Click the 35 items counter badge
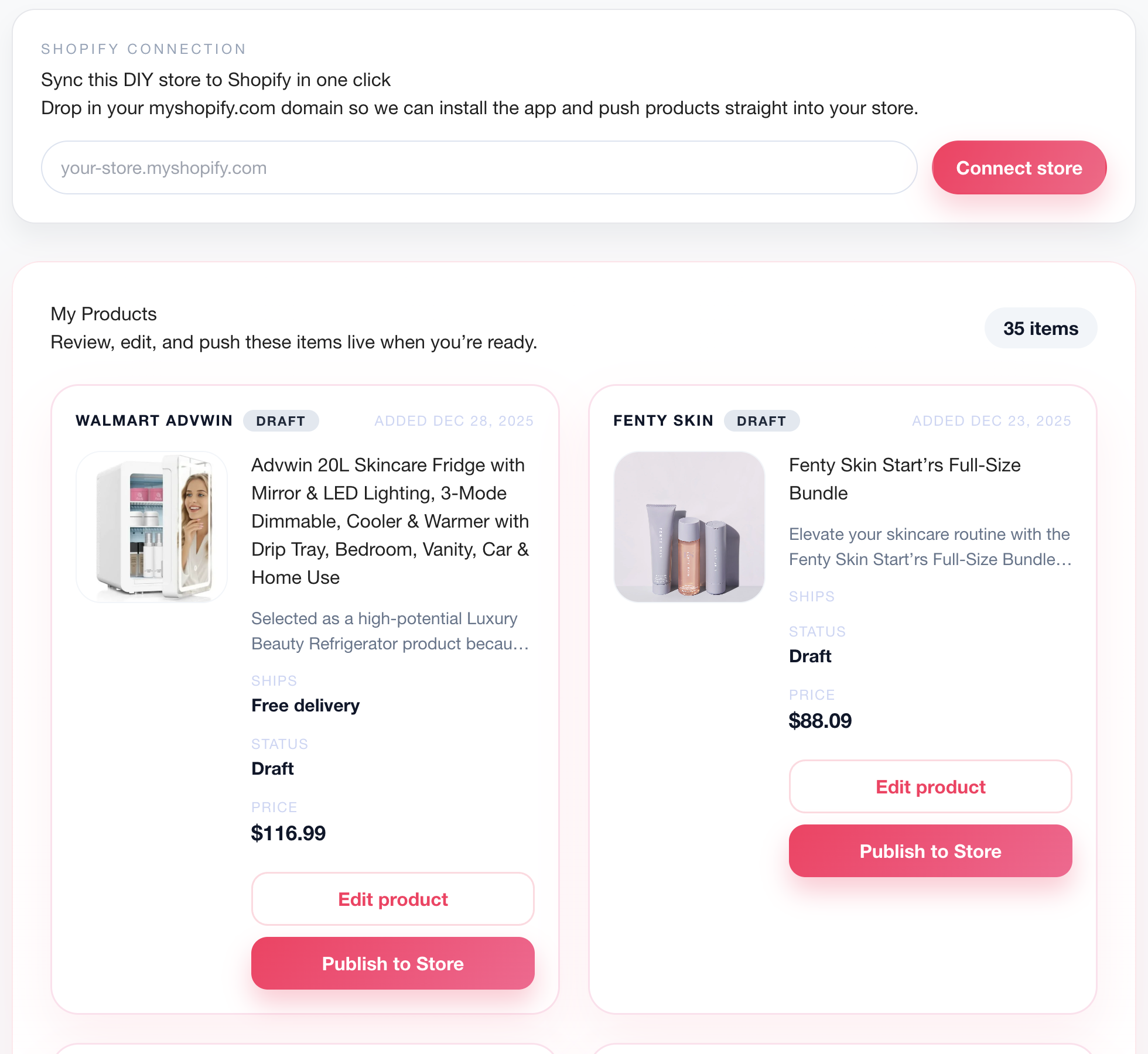The width and height of the screenshot is (1148, 1054). click(x=1041, y=328)
